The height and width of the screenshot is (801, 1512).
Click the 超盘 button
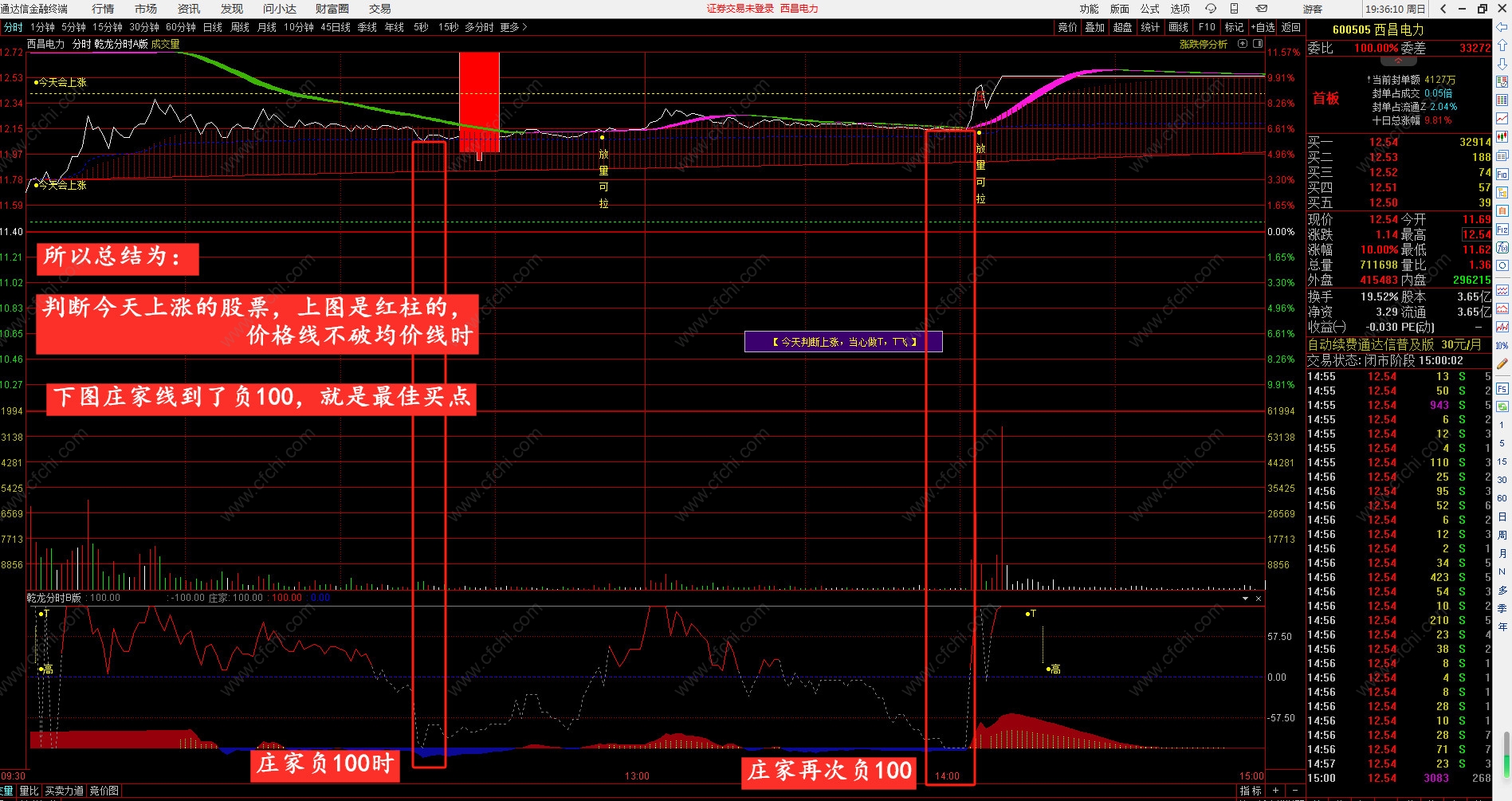(1122, 27)
